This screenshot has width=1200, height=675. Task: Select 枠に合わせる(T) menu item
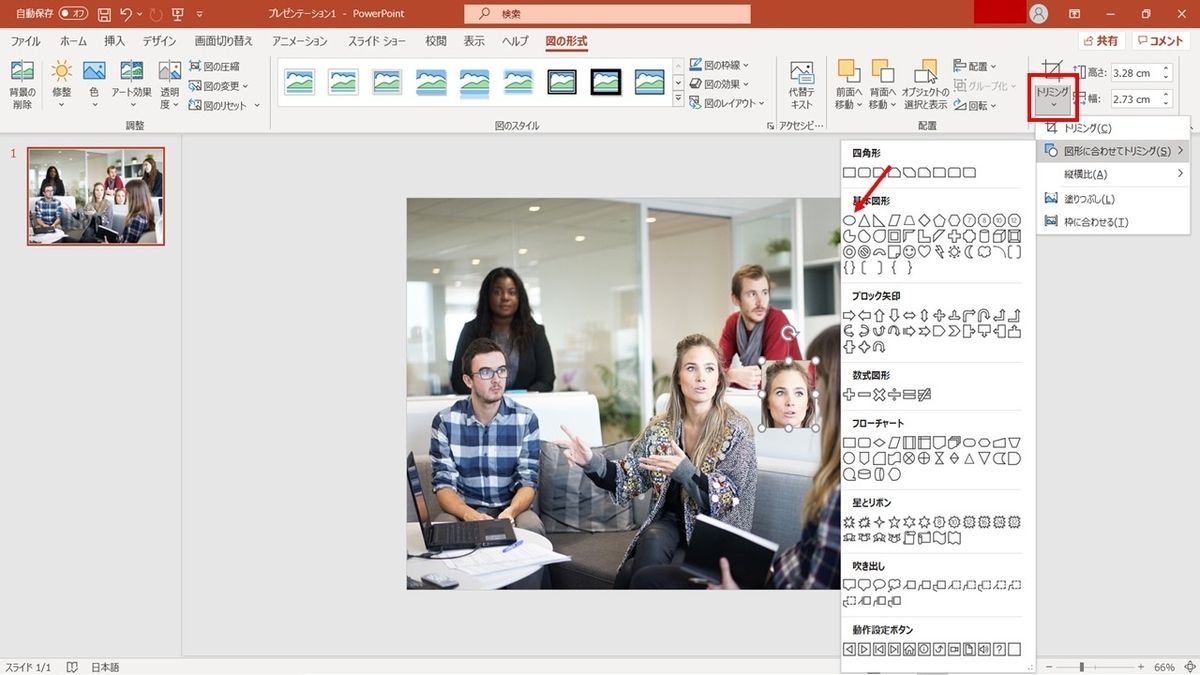click(x=1113, y=221)
